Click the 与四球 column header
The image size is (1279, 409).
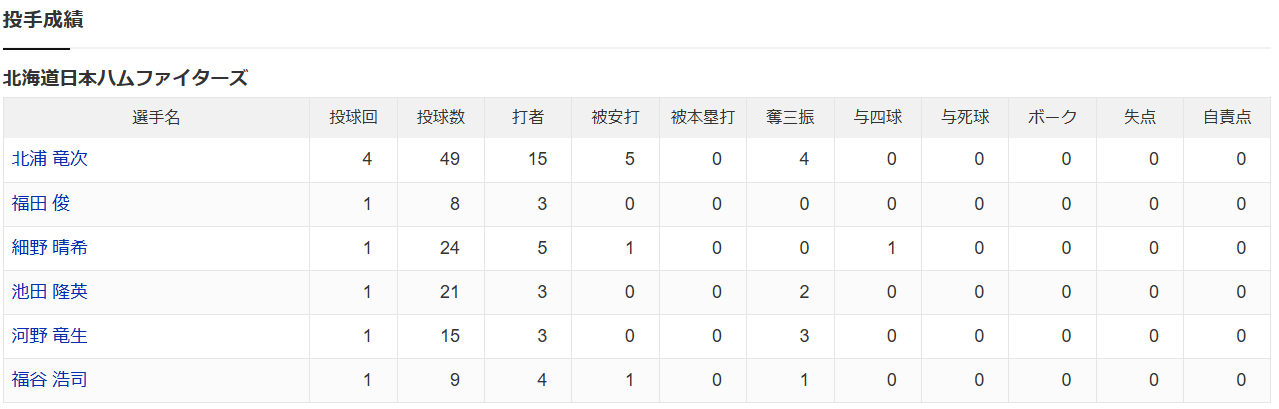coord(878,117)
